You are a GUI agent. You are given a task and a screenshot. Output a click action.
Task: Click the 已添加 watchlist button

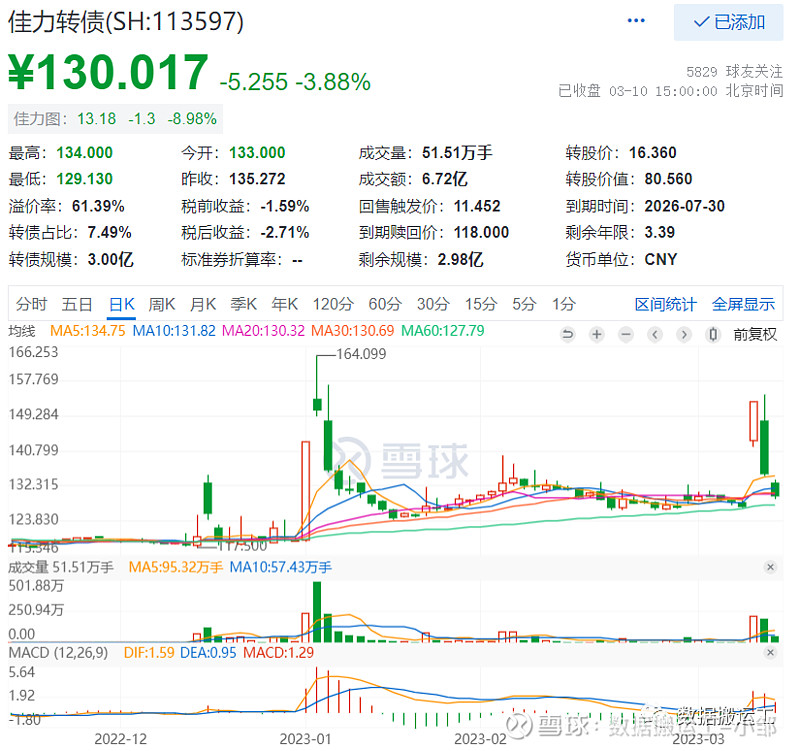point(728,22)
